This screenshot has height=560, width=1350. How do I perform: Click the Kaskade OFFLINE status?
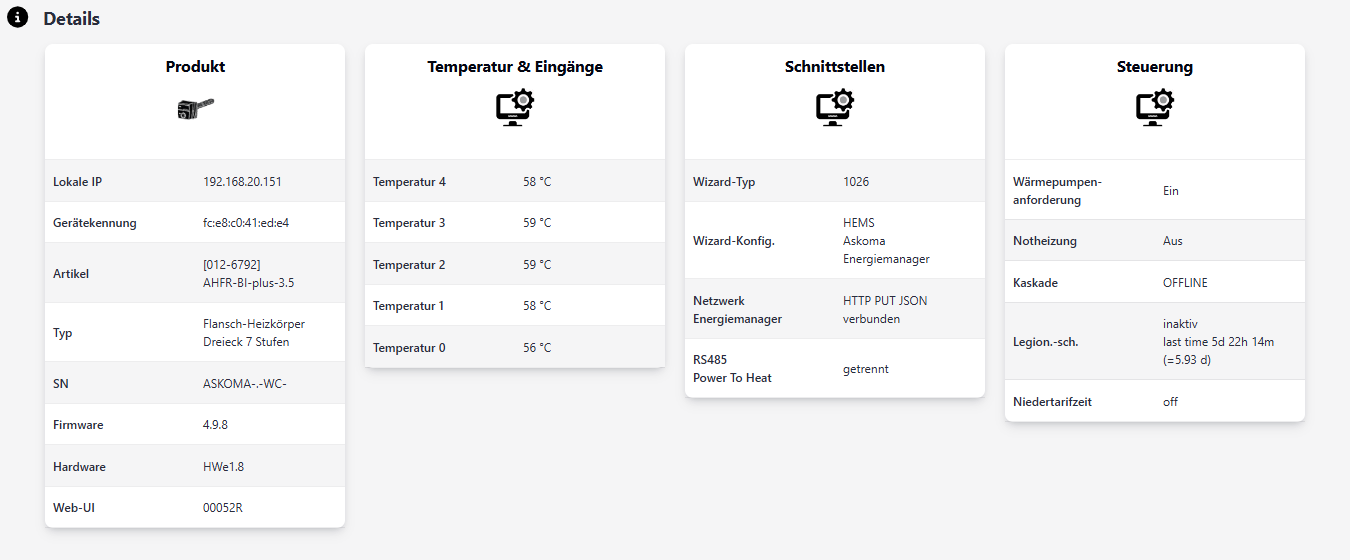coord(1185,283)
